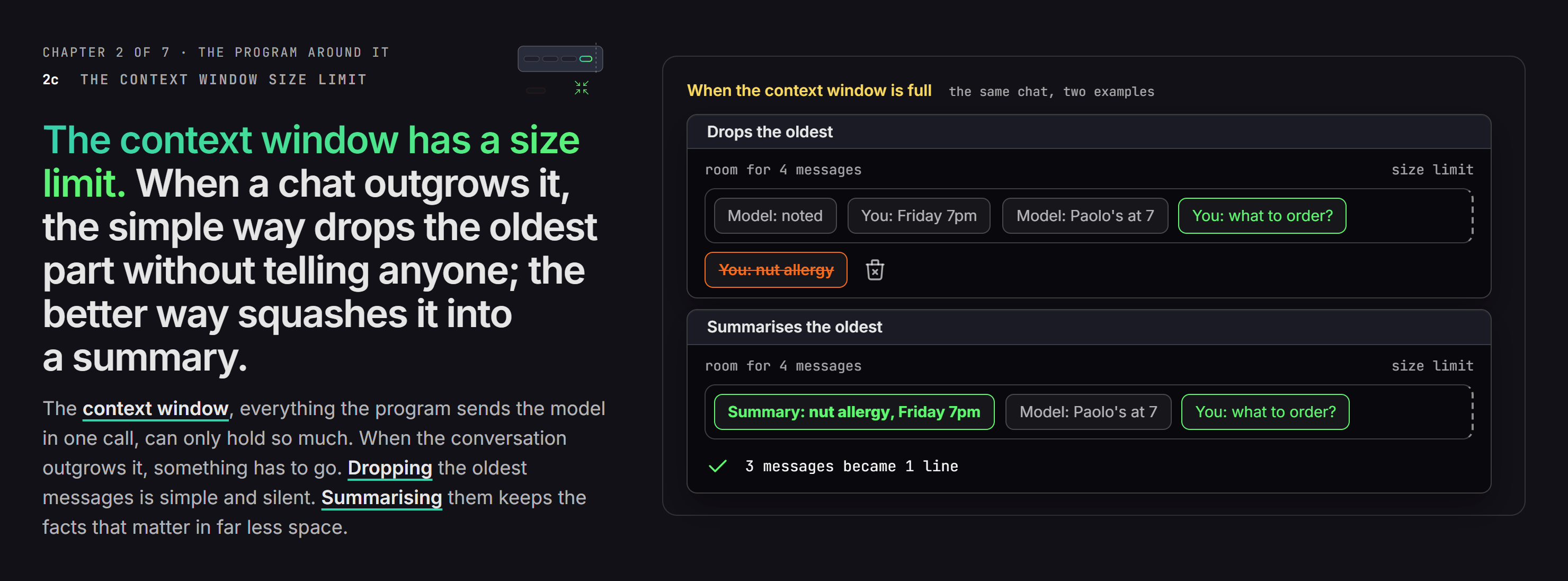
Task: Click the trash bin icon beside nut allergy
Action: click(x=875, y=270)
